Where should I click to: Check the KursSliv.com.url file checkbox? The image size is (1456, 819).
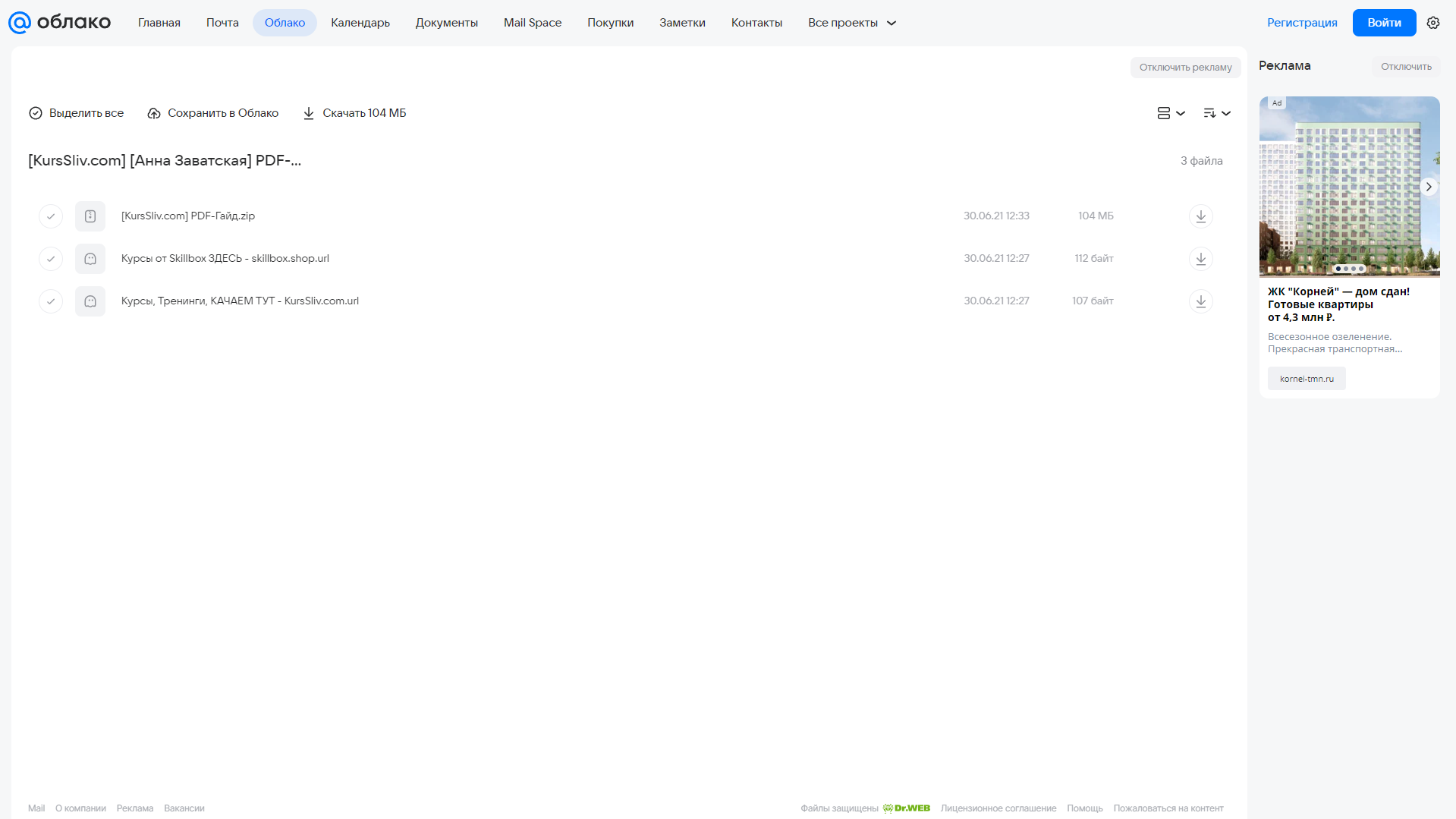(x=51, y=301)
